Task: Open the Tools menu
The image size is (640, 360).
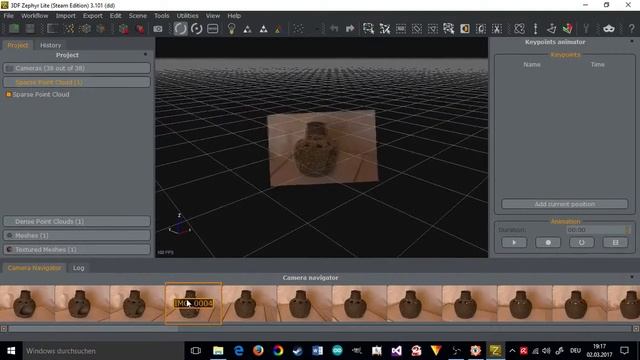Action: (x=162, y=16)
